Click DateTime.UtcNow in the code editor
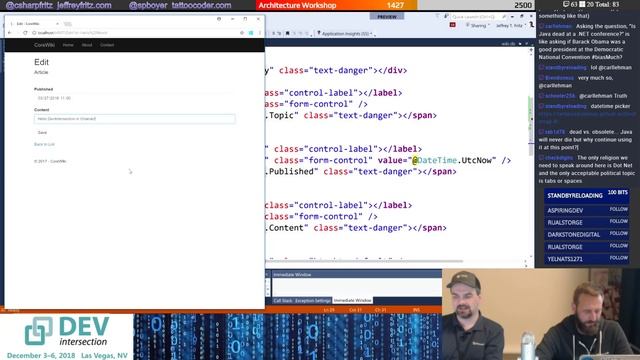Image resolution: width=640 pixels, height=360 pixels. click(x=456, y=160)
